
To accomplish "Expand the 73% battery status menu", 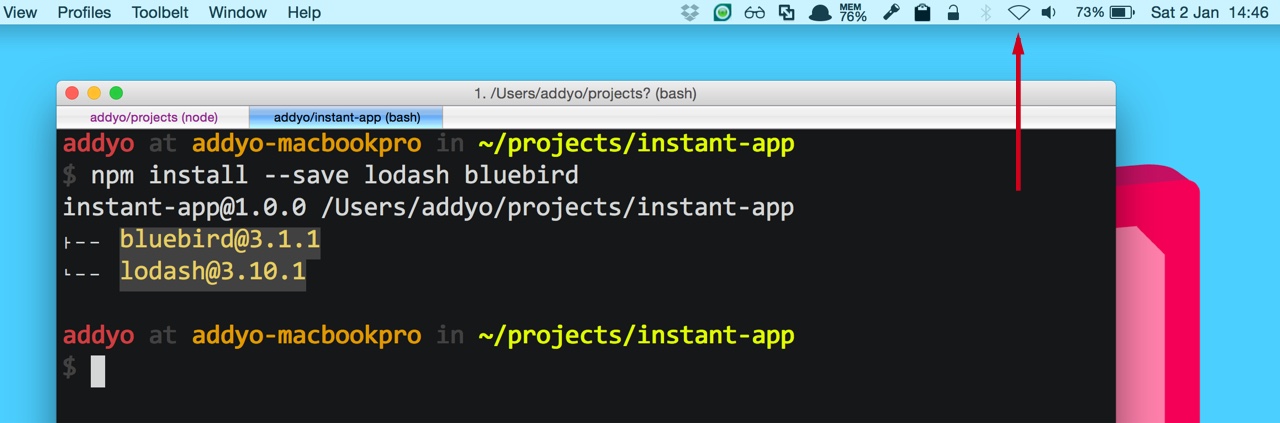I will coord(1104,13).
